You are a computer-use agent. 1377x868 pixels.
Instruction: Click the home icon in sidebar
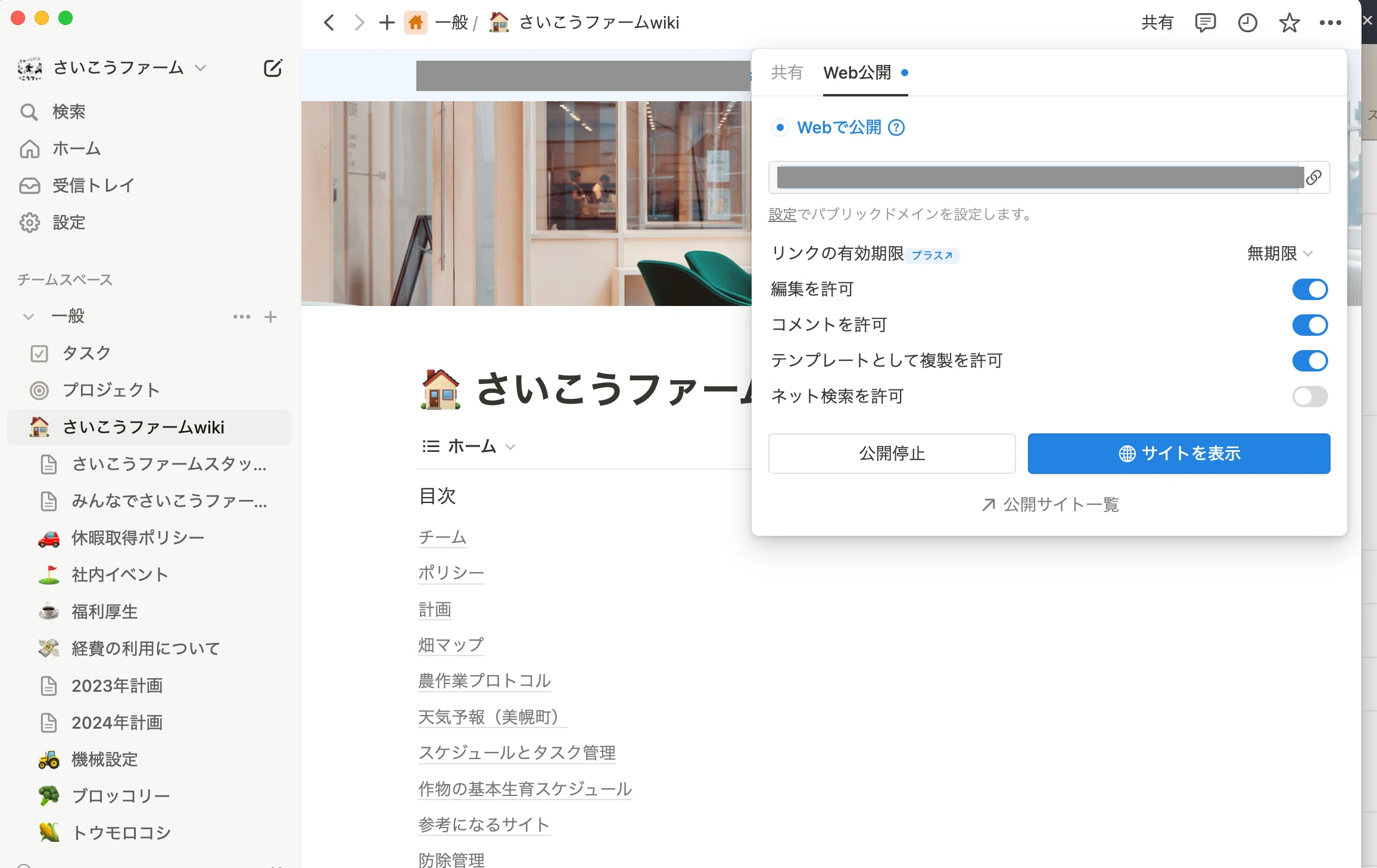pyautogui.click(x=29, y=149)
